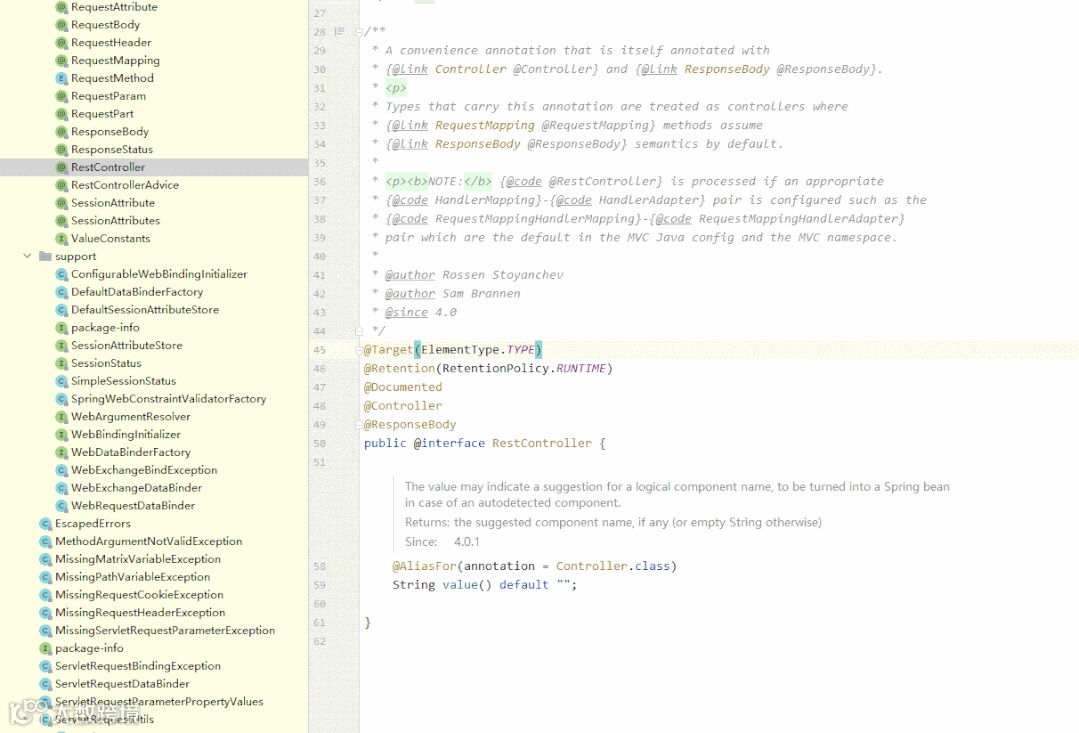Select RequestBody in the tree
Screen dimensions: 1079x733
105,25
